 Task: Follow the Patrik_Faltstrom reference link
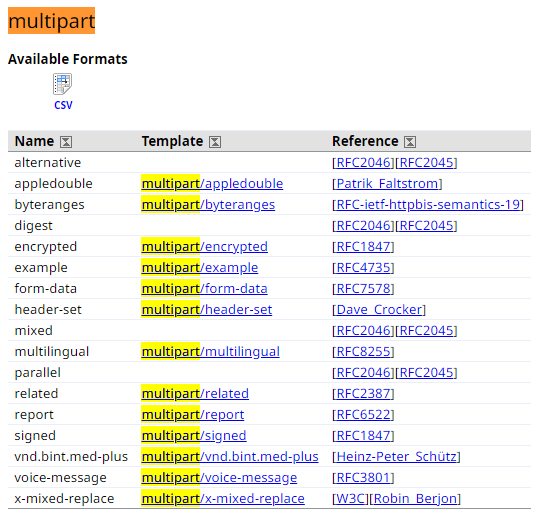click(x=387, y=184)
